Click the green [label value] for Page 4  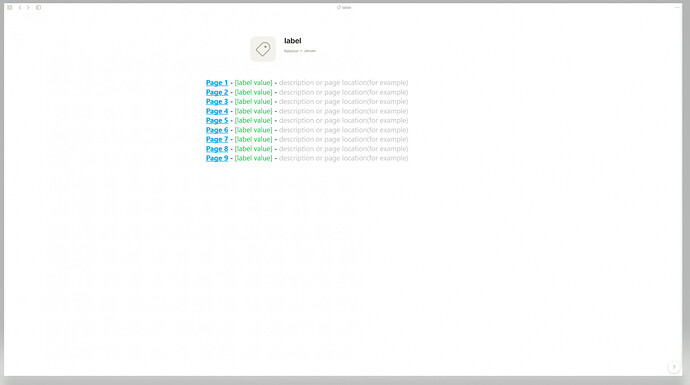(253, 111)
